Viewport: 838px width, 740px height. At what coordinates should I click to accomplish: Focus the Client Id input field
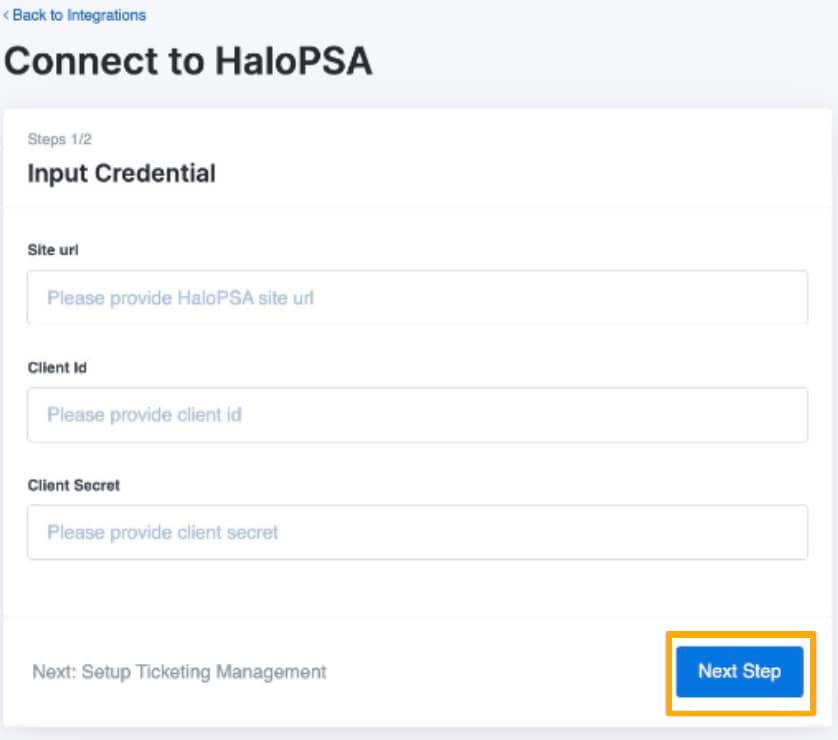[x=415, y=414]
